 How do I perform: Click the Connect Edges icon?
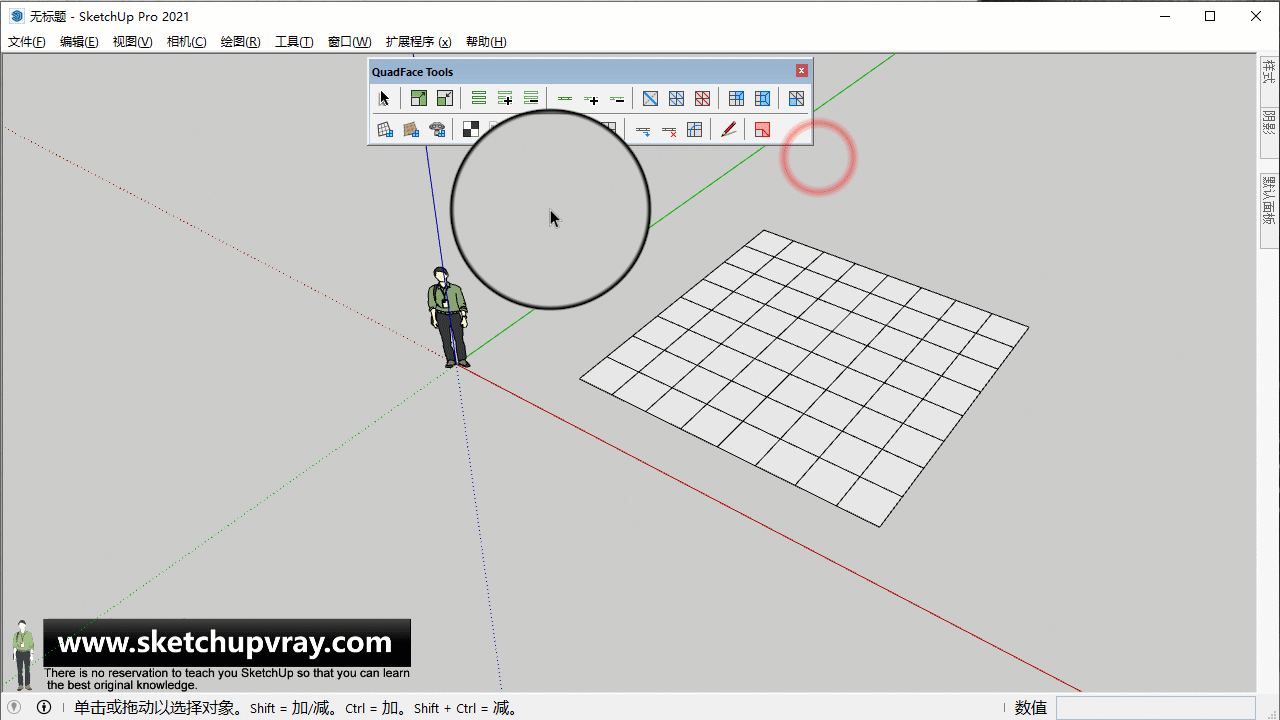[x=695, y=129]
